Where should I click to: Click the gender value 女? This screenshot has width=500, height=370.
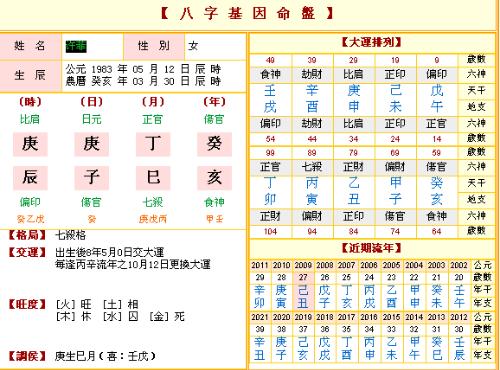point(193,46)
